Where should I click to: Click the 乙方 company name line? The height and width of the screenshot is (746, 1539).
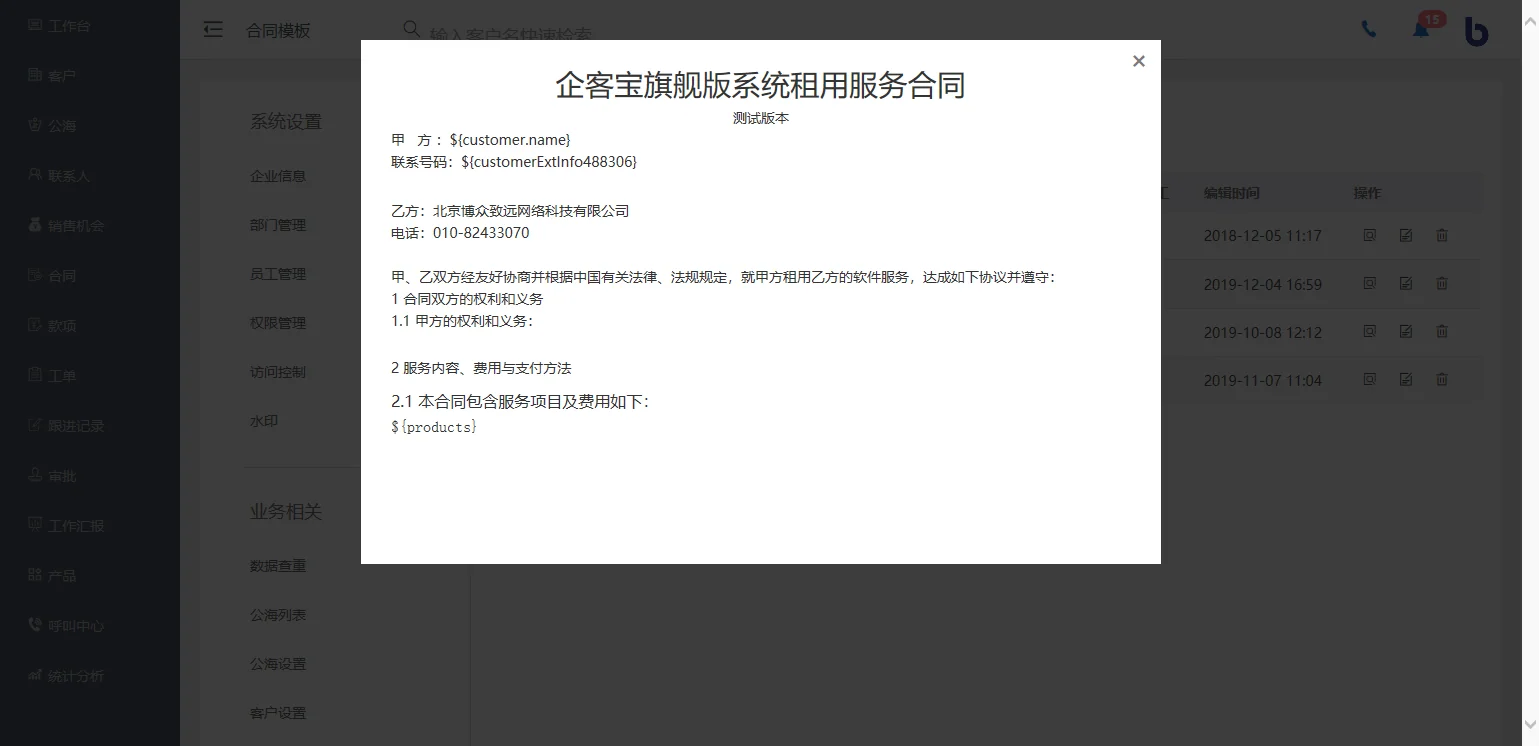point(510,211)
